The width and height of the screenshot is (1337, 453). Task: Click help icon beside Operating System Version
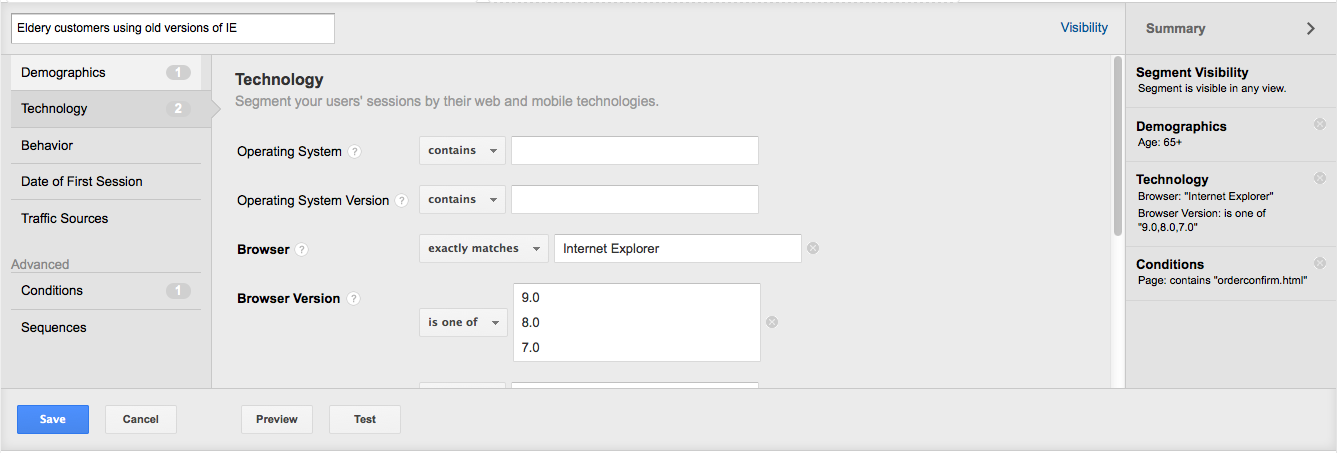click(x=402, y=201)
